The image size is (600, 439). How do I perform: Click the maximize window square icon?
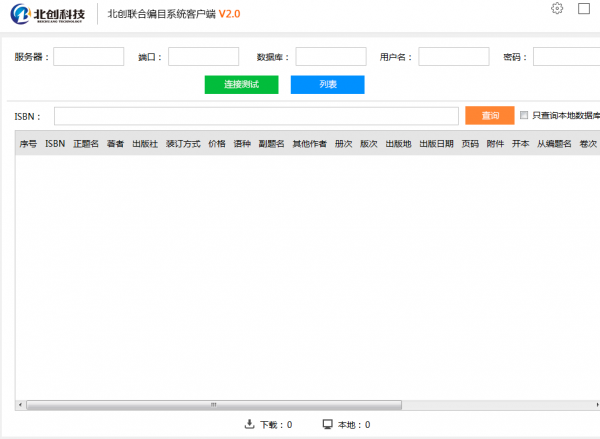tap(584, 8)
